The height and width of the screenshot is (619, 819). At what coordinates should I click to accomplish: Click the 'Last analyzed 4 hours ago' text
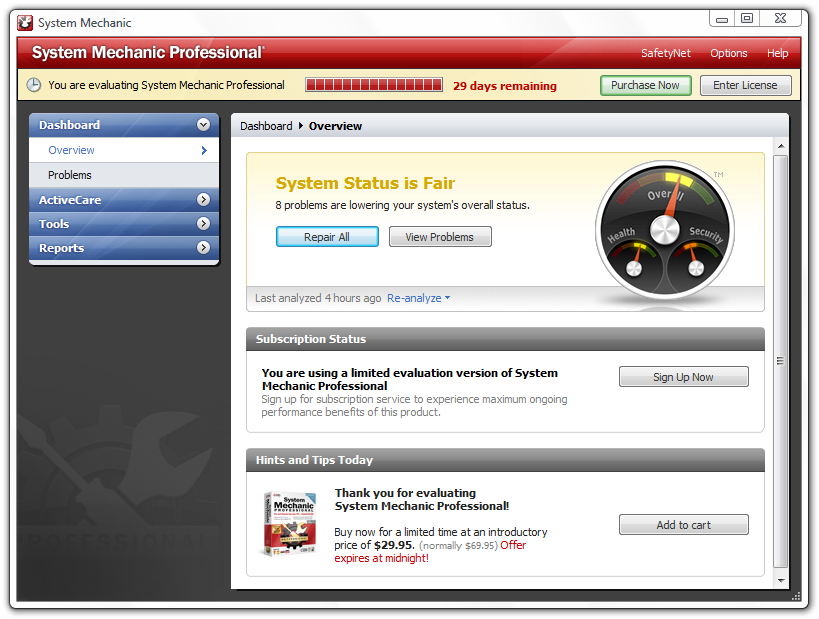point(318,298)
